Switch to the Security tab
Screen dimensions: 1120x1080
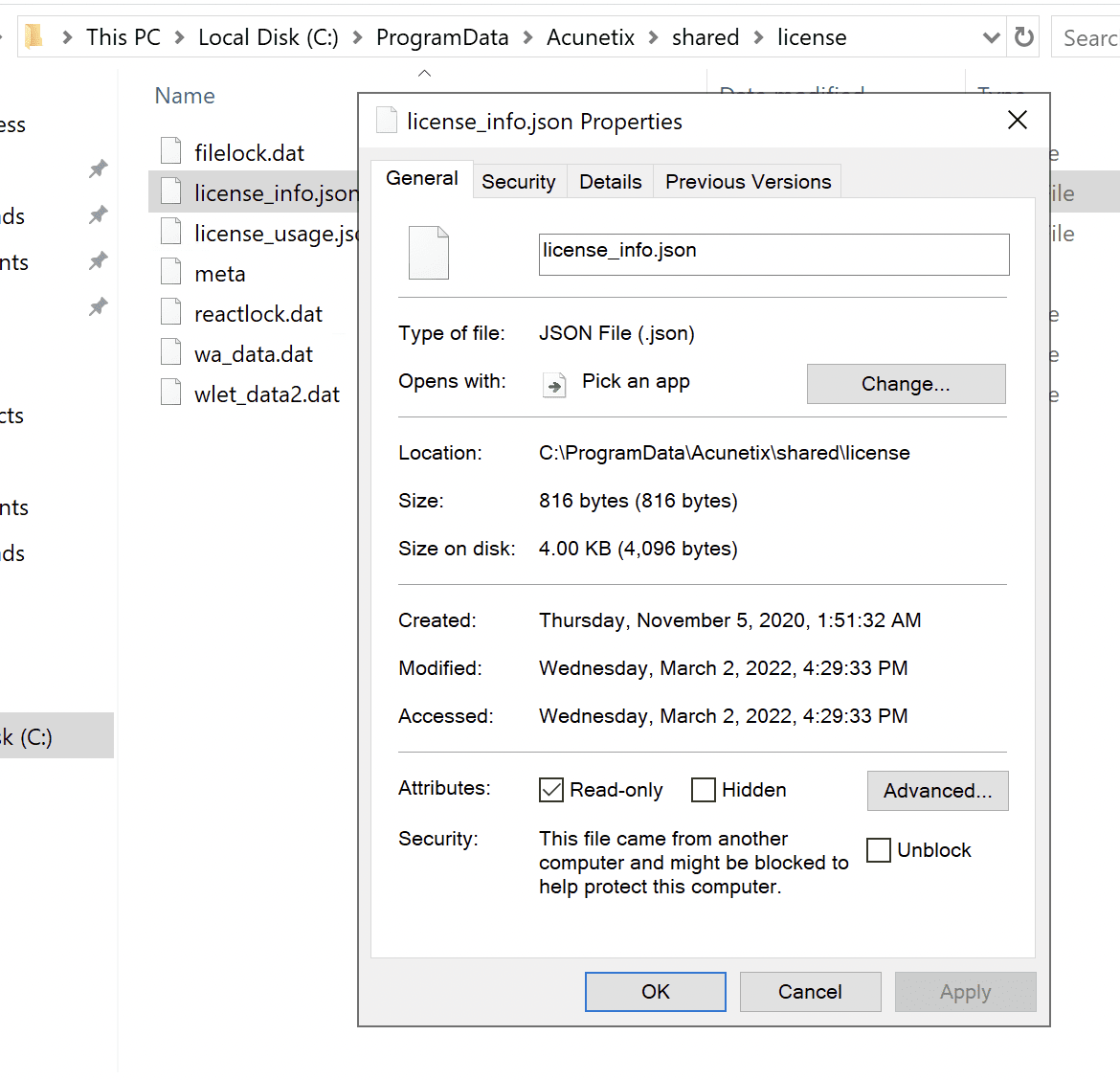[518, 182]
